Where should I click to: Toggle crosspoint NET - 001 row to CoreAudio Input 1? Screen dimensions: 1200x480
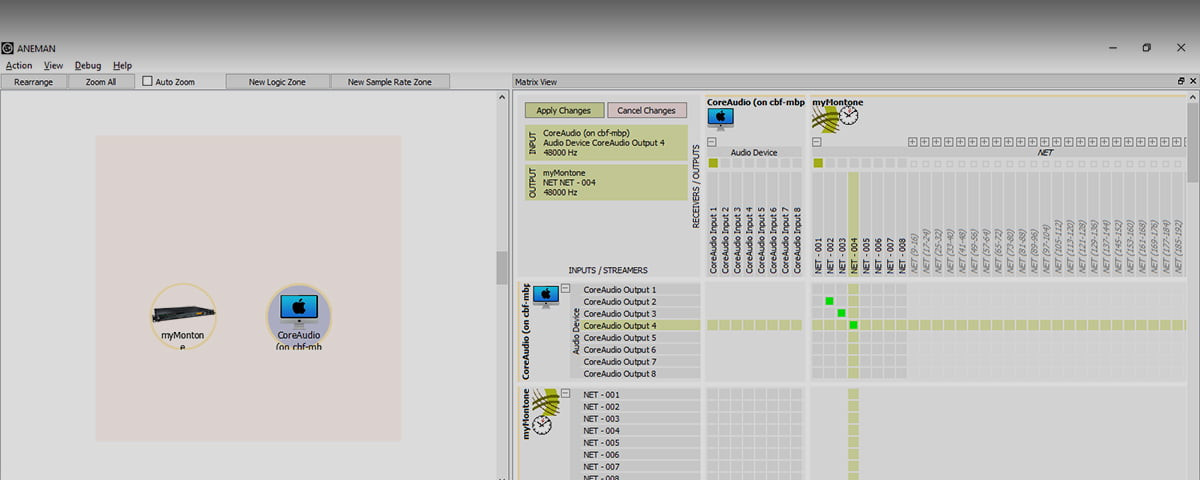[x=713, y=395]
